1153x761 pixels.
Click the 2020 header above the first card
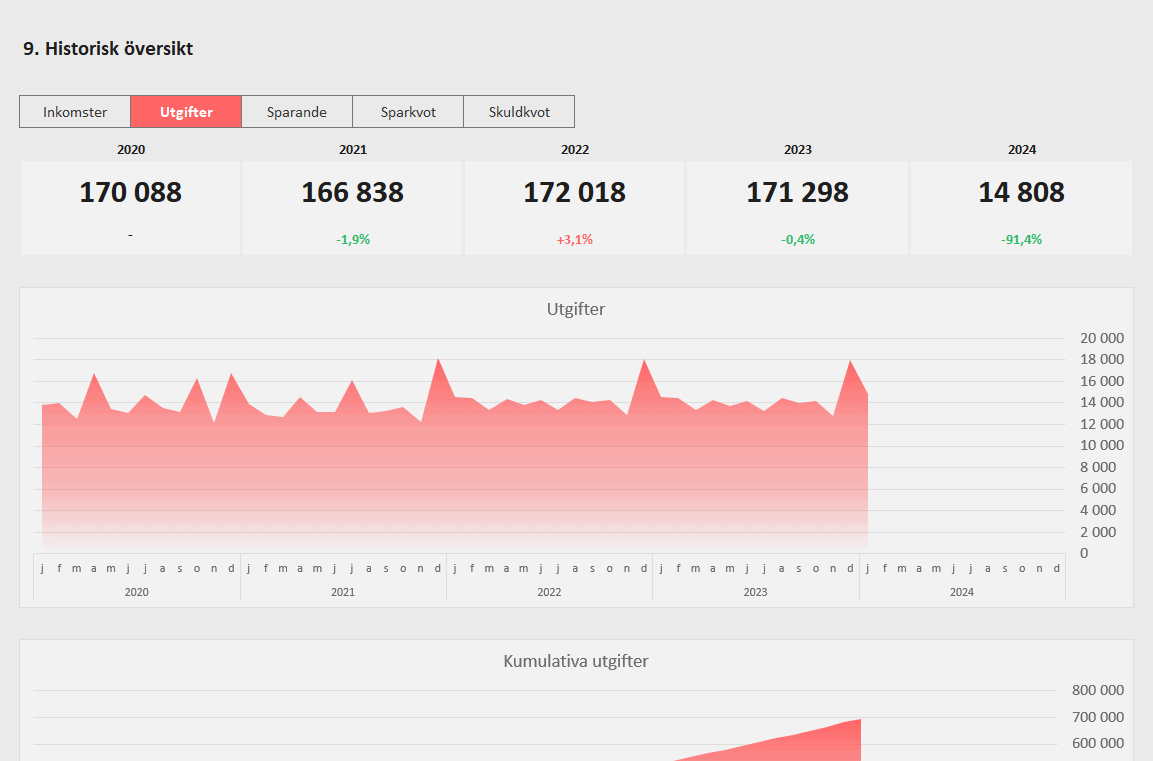point(131,149)
